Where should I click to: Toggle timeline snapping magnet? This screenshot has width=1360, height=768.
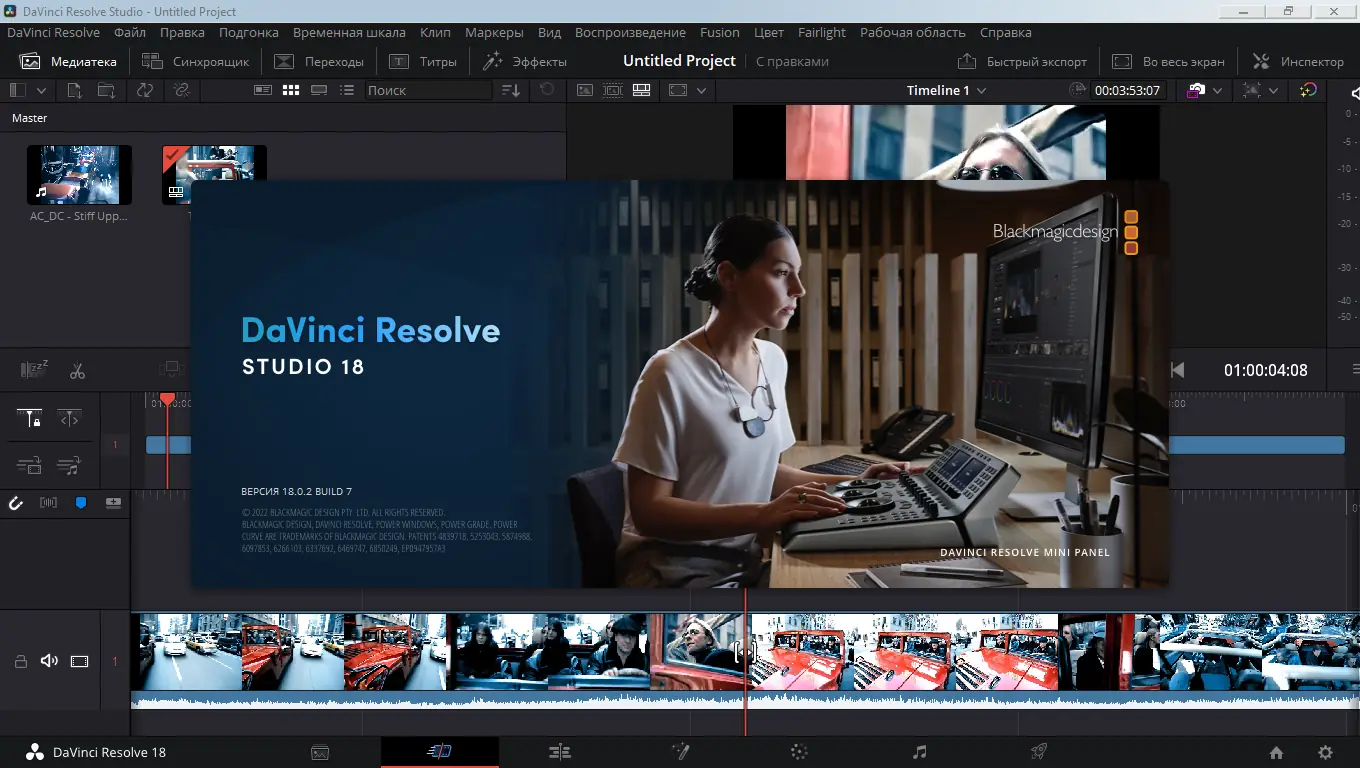click(16, 503)
